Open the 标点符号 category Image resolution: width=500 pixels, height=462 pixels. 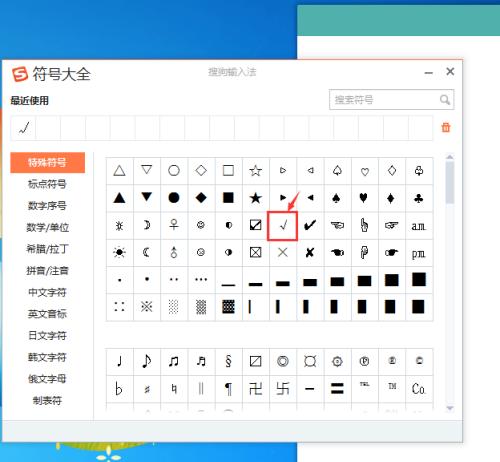[47, 184]
